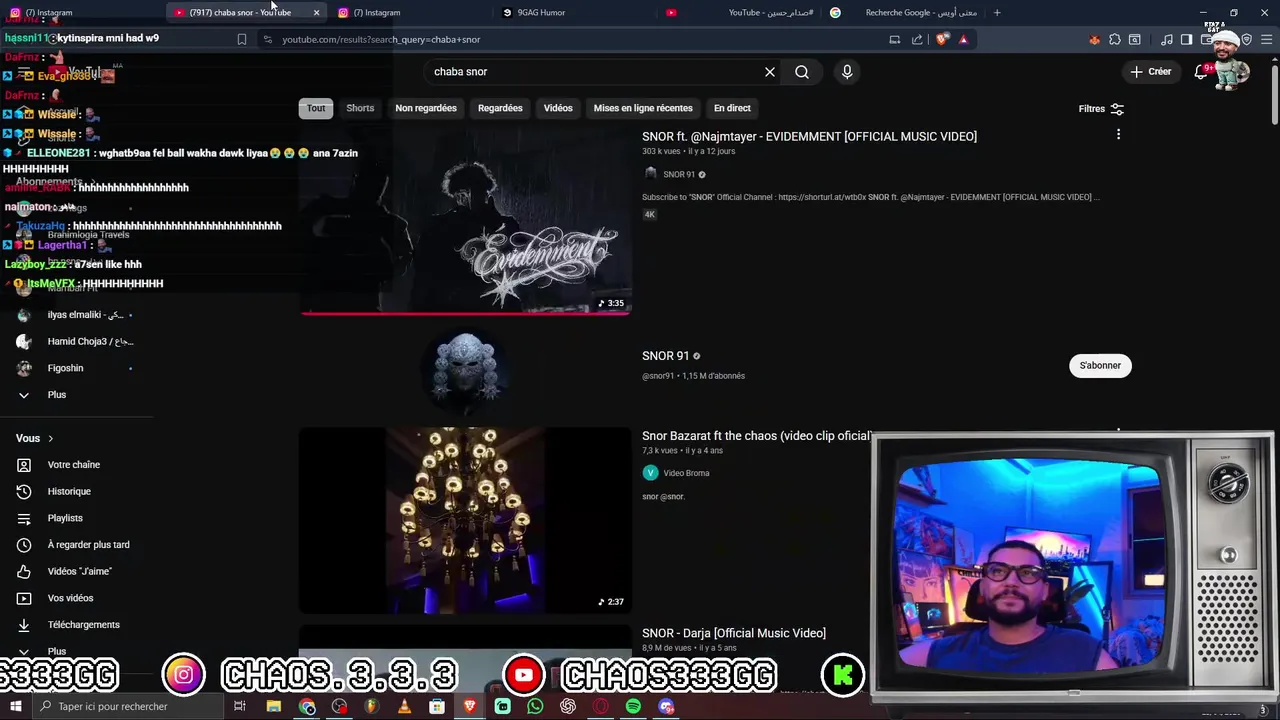The width and height of the screenshot is (1280, 720).
Task: Close the chaba snor YouTube tab
Action: pos(316,12)
